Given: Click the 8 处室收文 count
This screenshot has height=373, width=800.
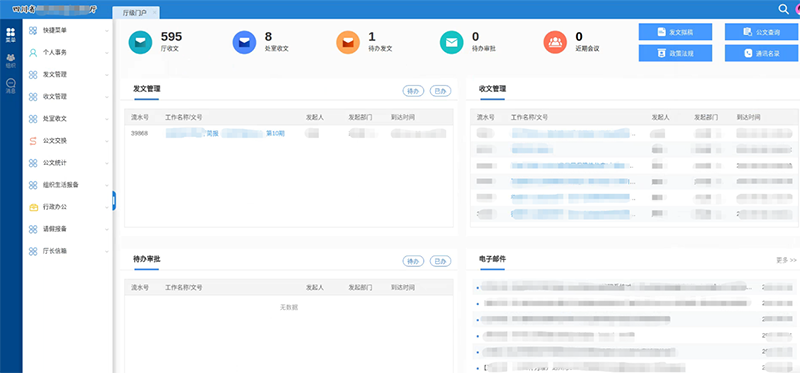Looking at the screenshot, I should coord(268,37).
